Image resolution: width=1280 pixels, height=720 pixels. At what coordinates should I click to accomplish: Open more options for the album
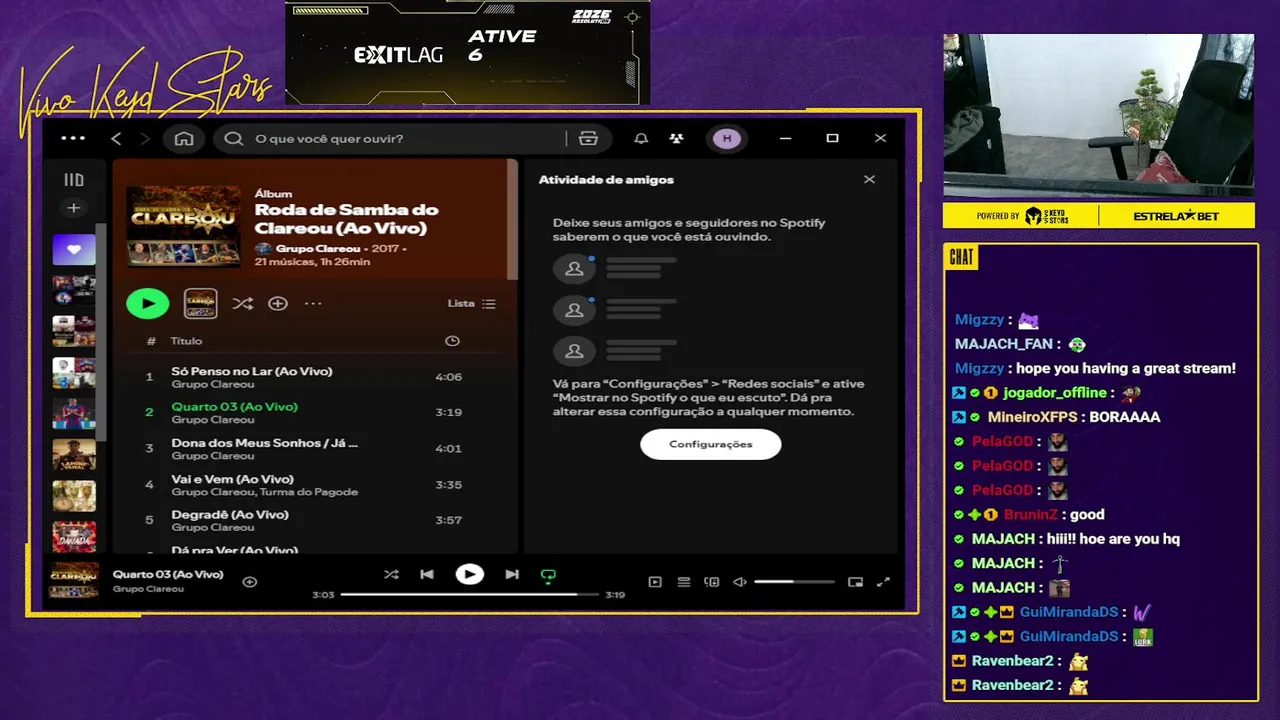313,303
